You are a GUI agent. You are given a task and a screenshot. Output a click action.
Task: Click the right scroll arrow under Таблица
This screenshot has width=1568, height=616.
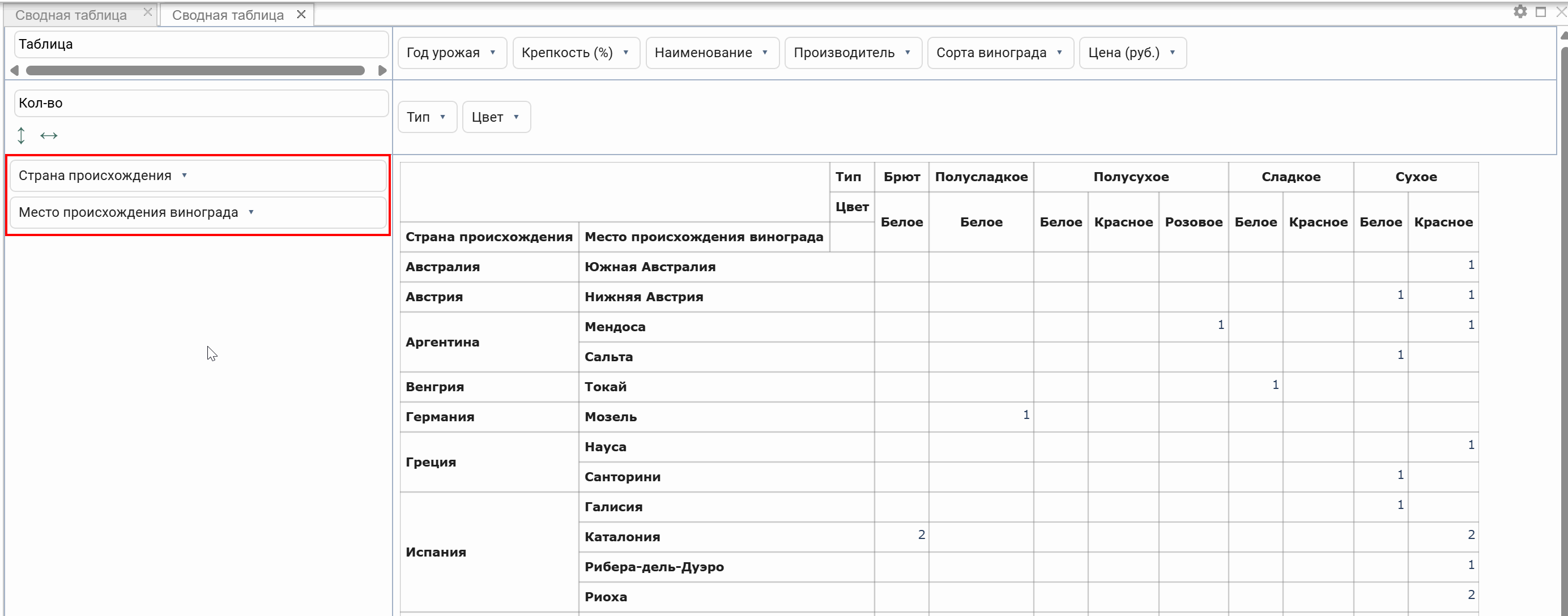pyautogui.click(x=382, y=71)
